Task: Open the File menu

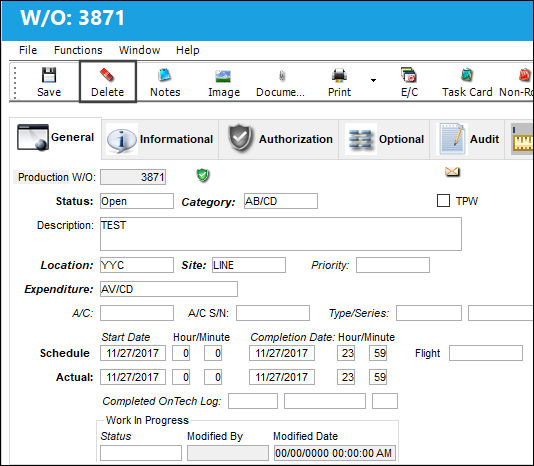Action: pos(28,50)
